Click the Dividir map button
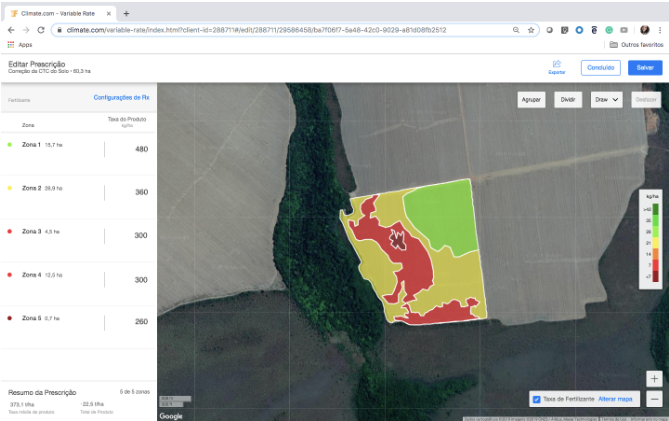 tap(568, 99)
